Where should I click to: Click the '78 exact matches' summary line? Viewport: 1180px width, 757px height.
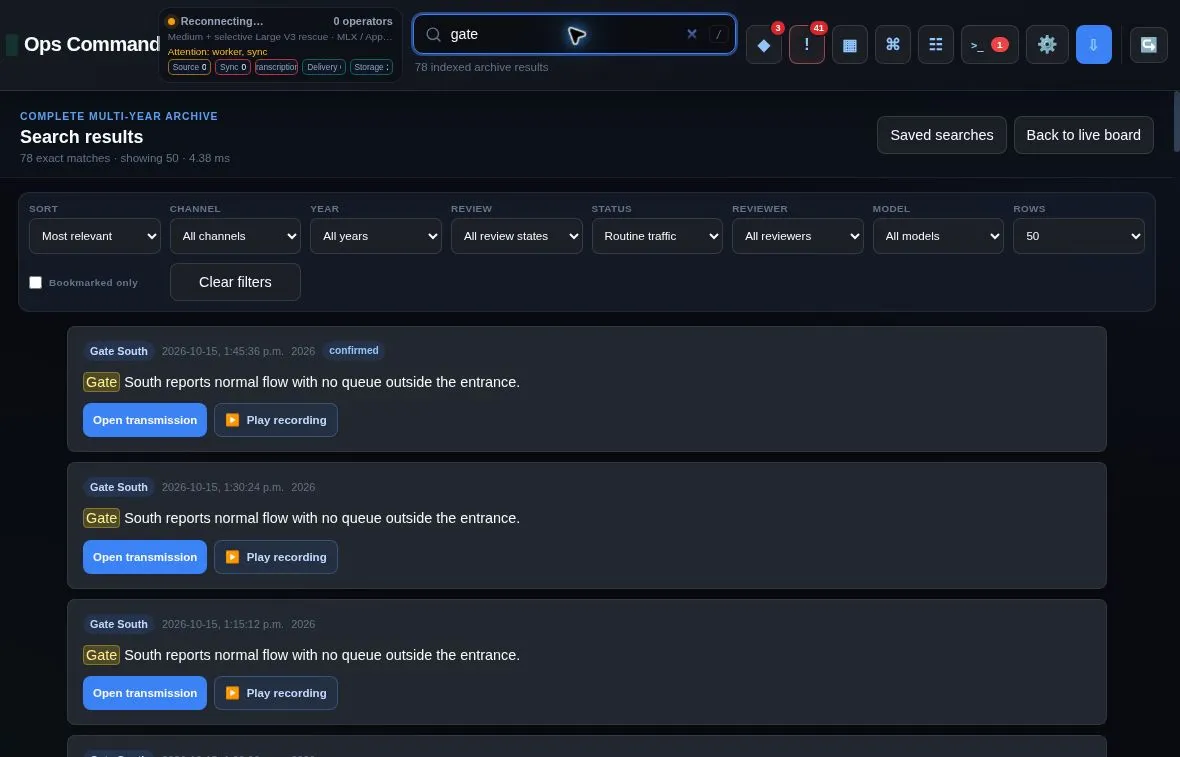[x=125, y=158]
